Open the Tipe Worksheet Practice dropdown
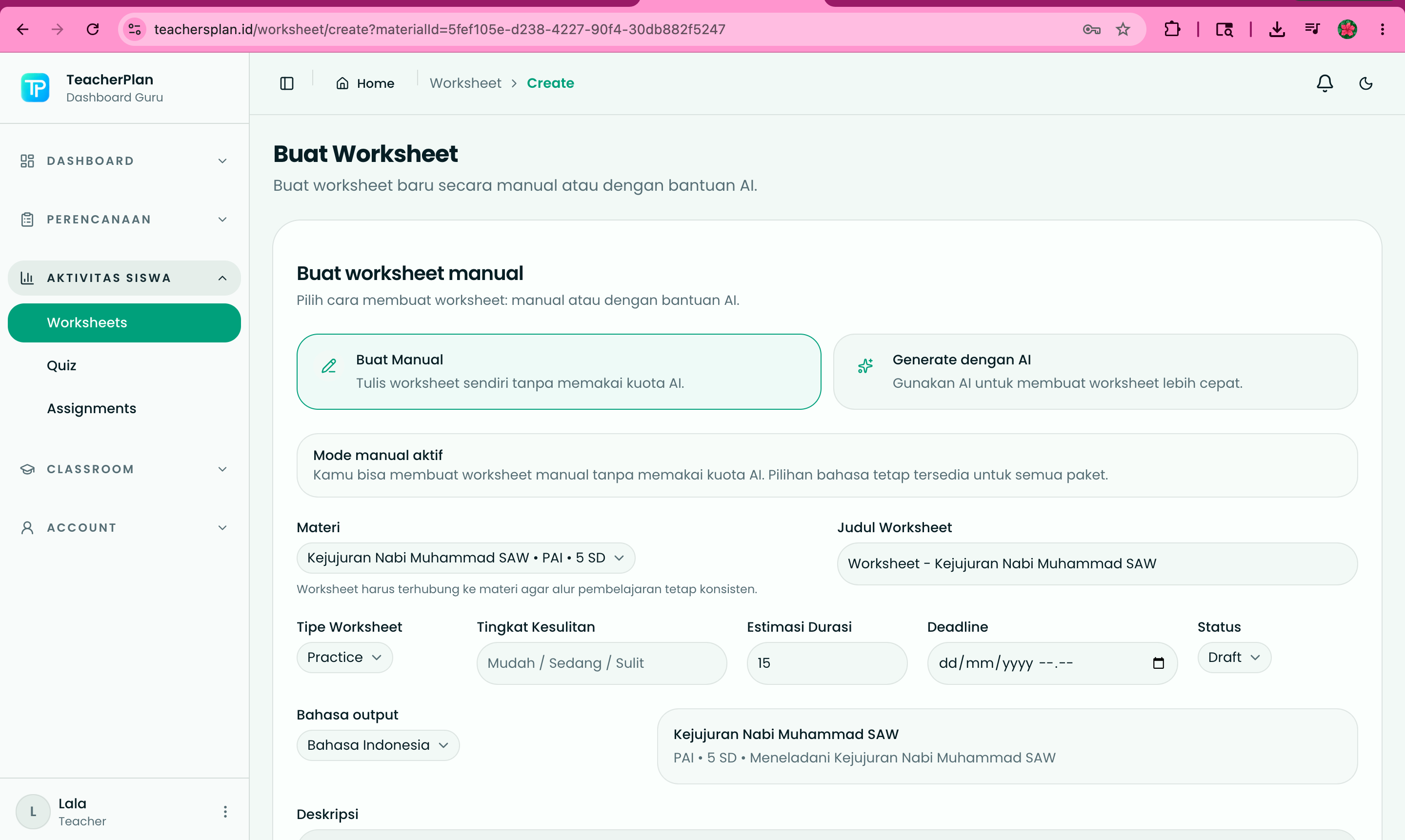The image size is (1405, 840). coord(344,657)
